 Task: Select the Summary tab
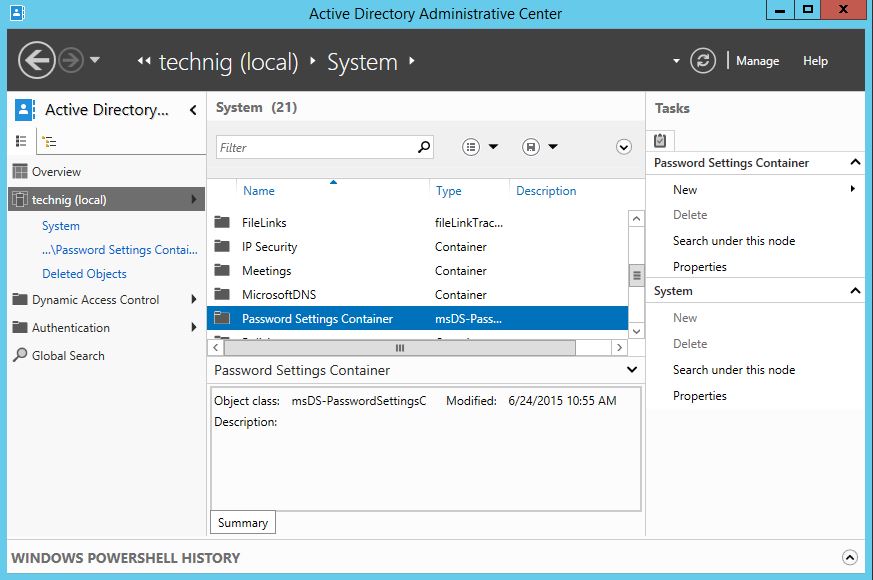[x=243, y=523]
